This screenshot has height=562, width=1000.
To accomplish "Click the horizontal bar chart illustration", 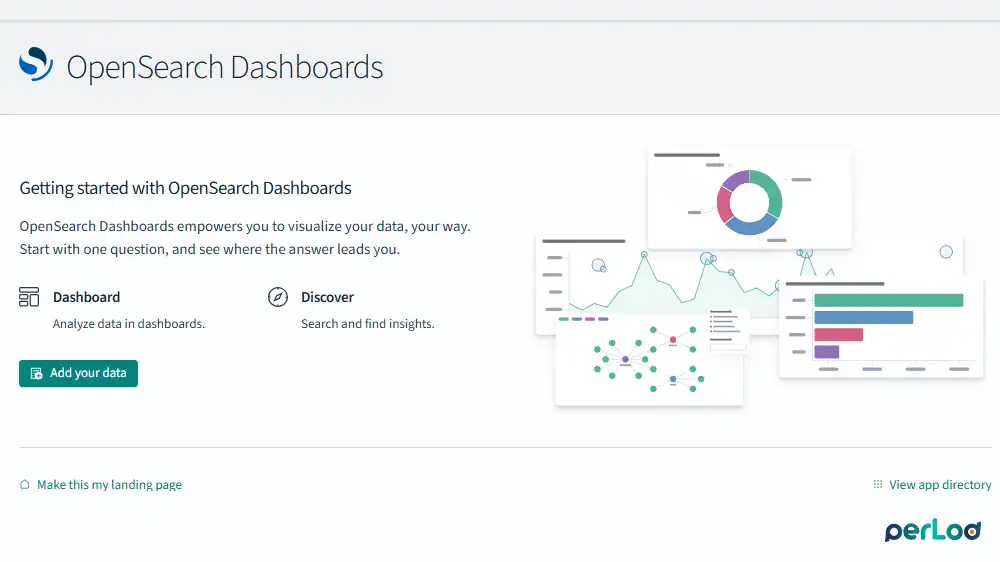I will (x=881, y=328).
